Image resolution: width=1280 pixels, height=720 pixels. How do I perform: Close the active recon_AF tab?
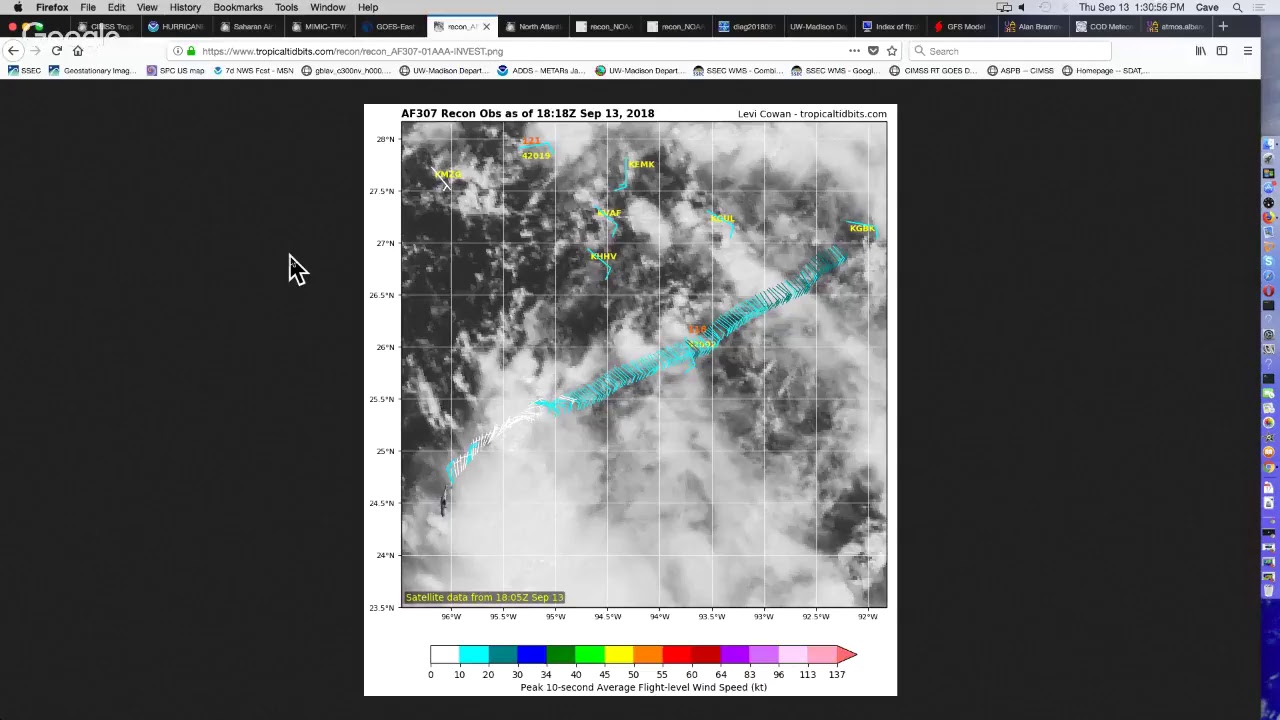tap(486, 26)
